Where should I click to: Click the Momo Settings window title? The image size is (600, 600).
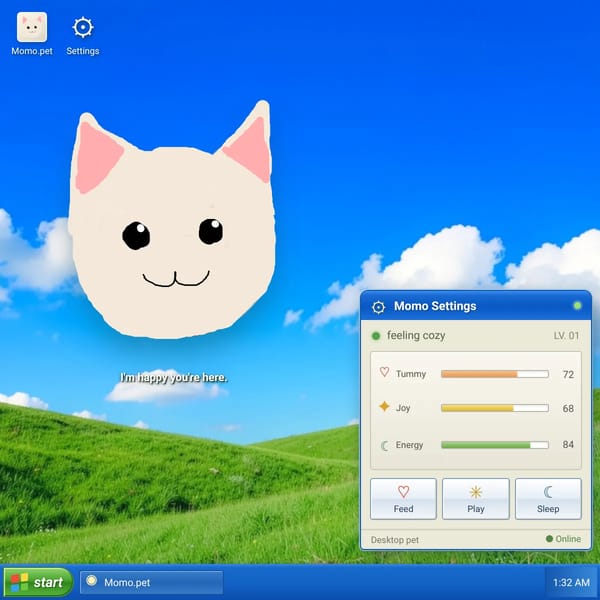[435, 306]
